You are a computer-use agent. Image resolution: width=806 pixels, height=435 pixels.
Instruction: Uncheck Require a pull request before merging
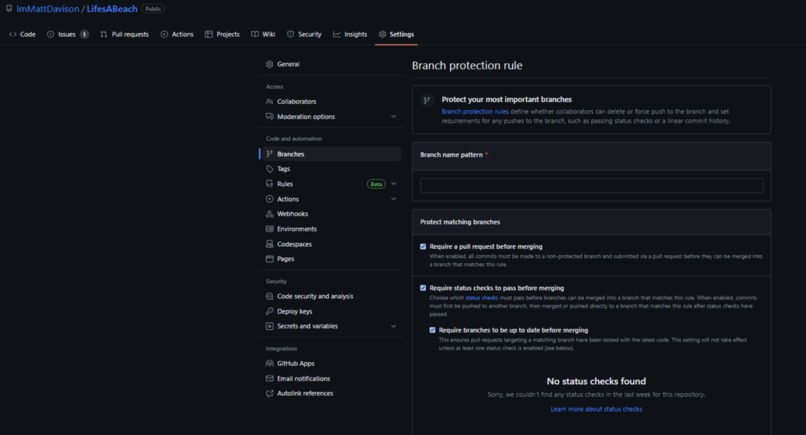423,247
